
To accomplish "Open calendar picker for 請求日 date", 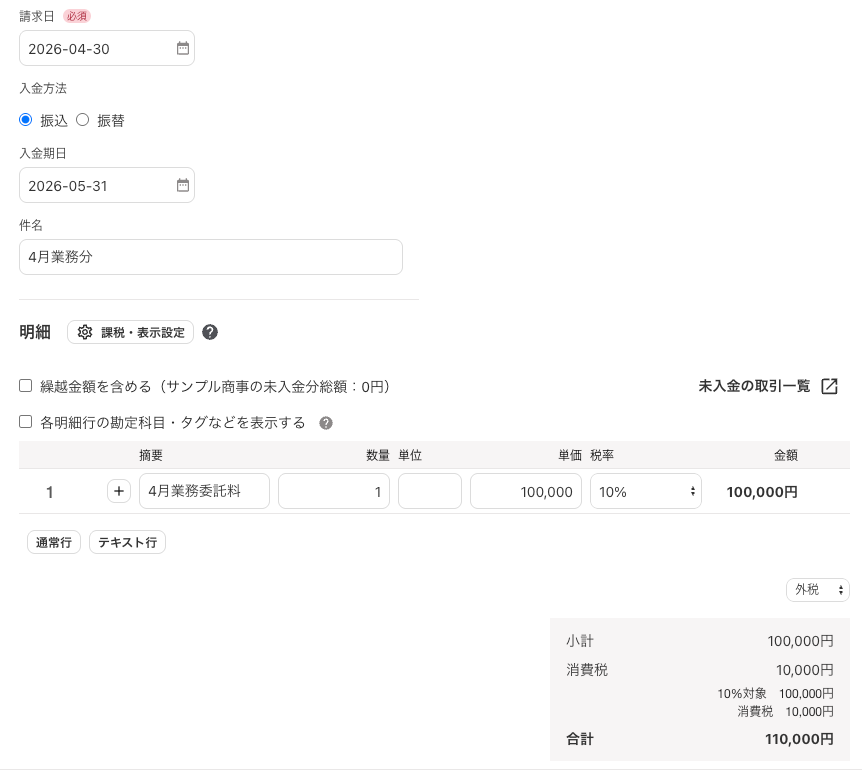I will (183, 48).
